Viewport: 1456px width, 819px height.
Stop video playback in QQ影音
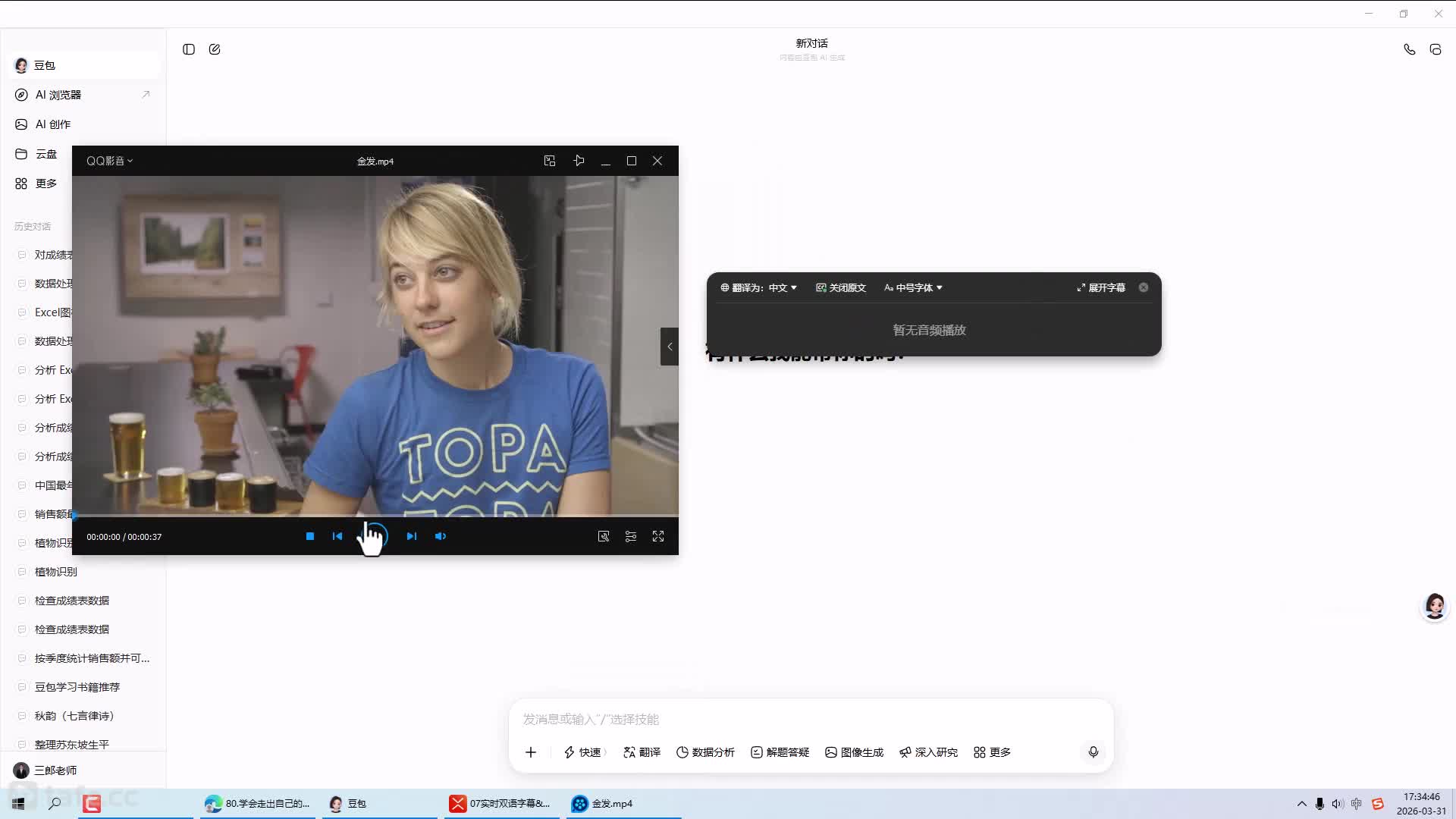tap(309, 536)
